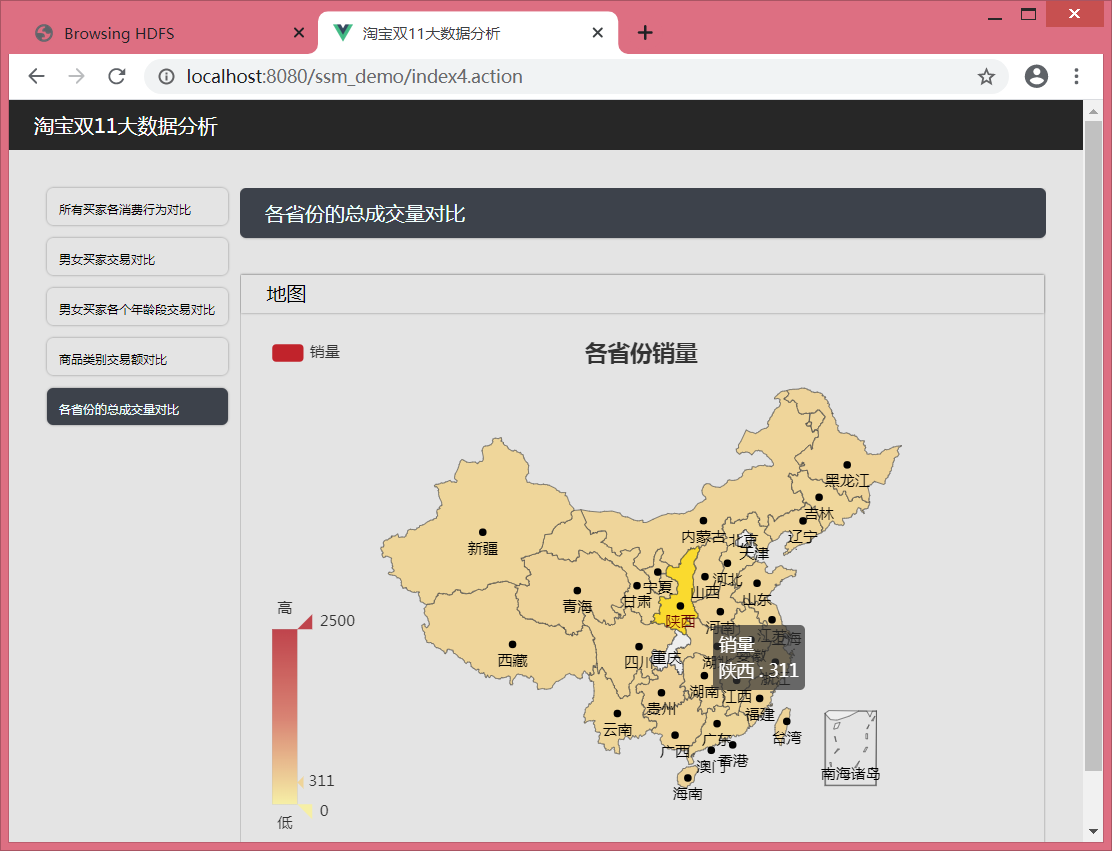Click the 福建 province dot on map
Screen dimensions: 1112x851
click(760, 699)
